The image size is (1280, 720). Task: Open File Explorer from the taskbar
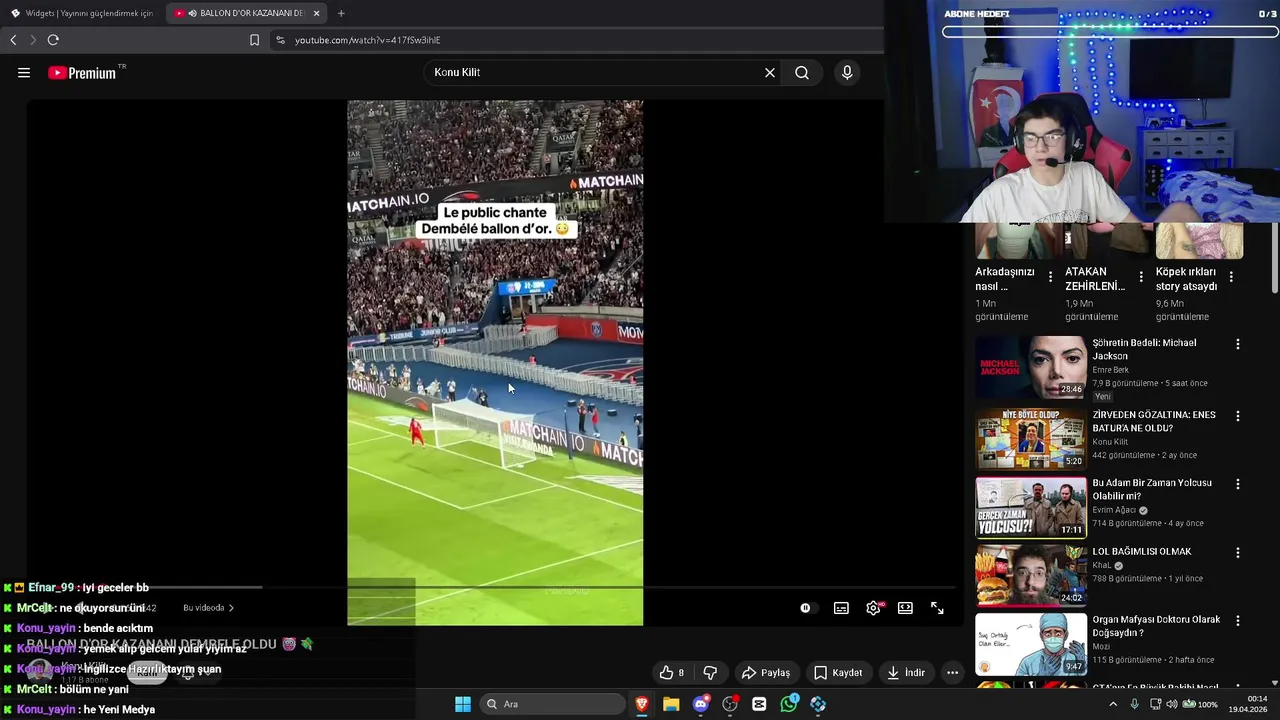671,704
